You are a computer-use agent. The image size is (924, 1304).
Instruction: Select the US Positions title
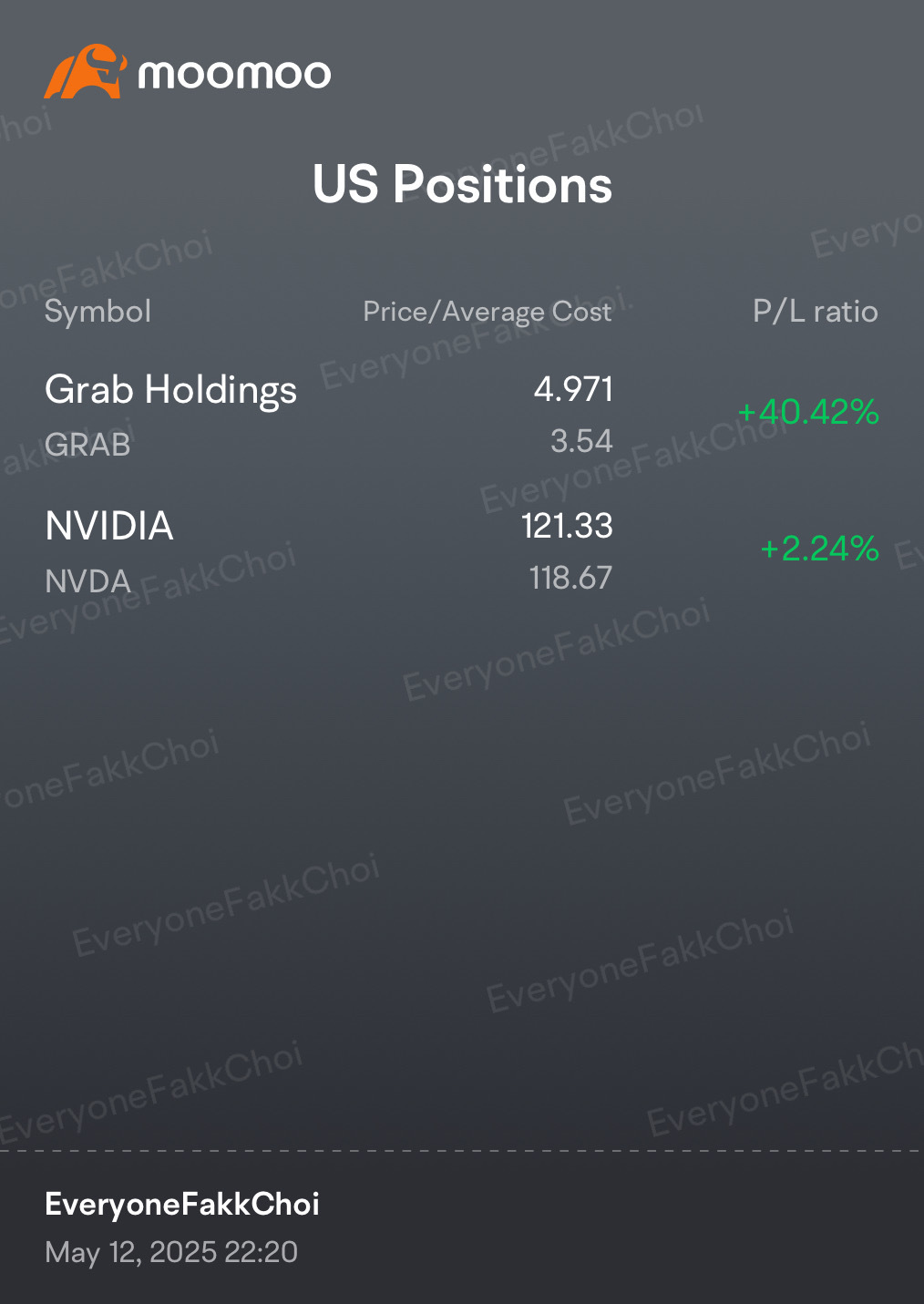[x=462, y=184]
